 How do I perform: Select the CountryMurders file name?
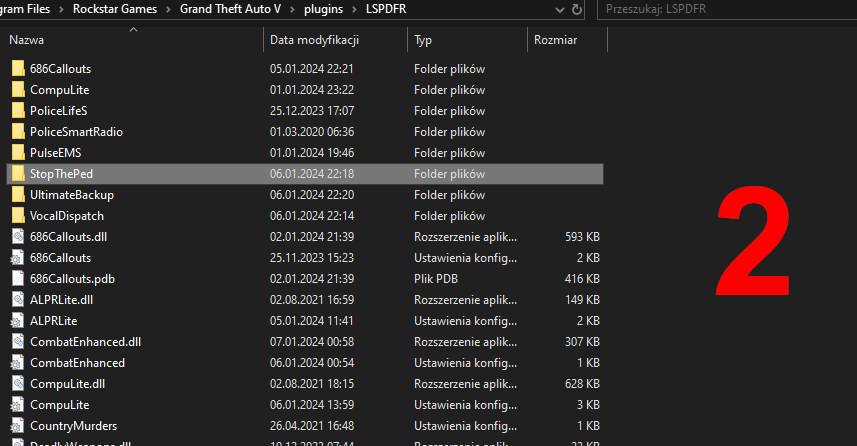click(x=73, y=426)
